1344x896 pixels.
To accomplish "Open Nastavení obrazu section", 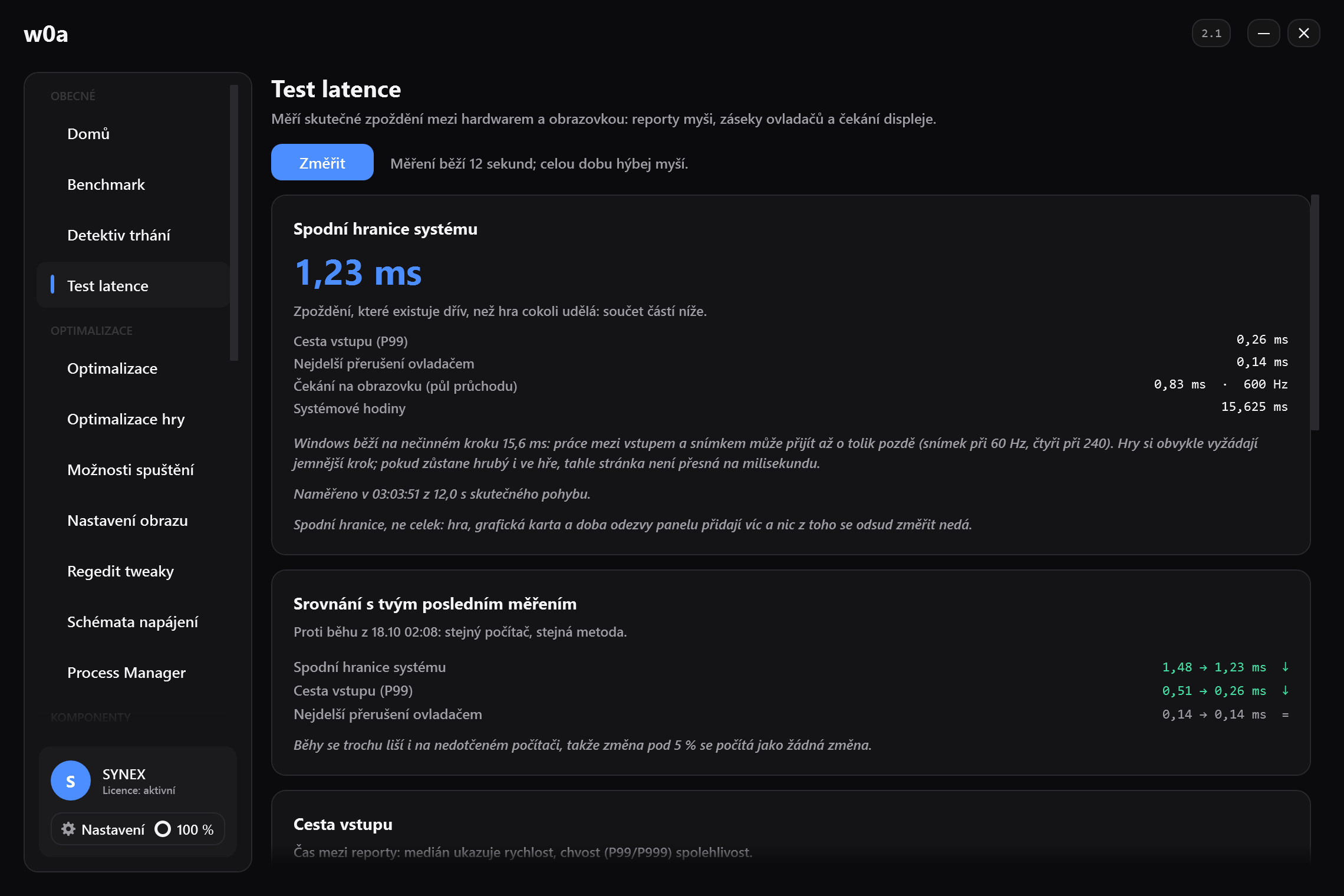I will click(x=133, y=521).
